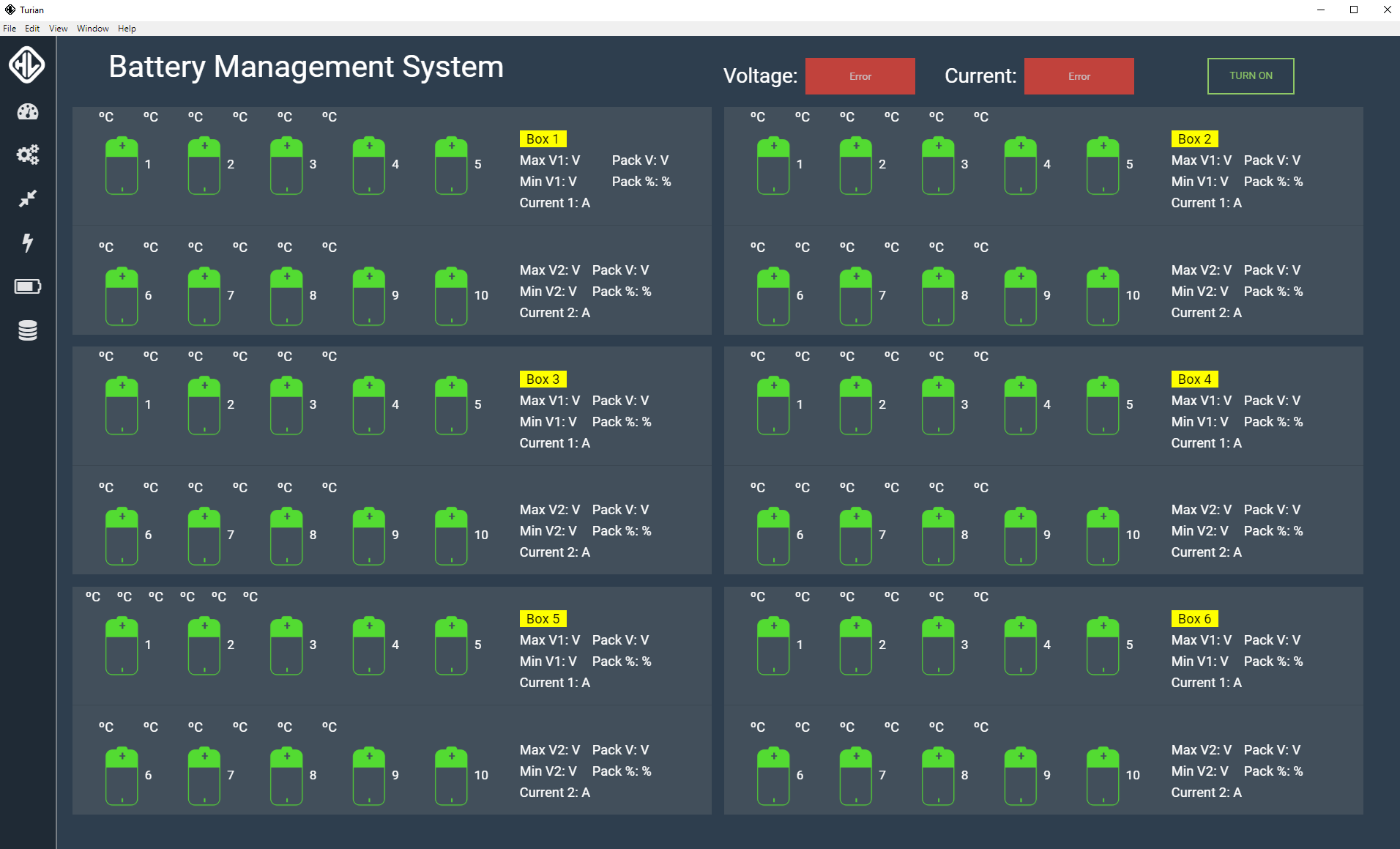Click battery cell 4 in Box 5
Viewport: 1400px width, 849px height.
368,645
